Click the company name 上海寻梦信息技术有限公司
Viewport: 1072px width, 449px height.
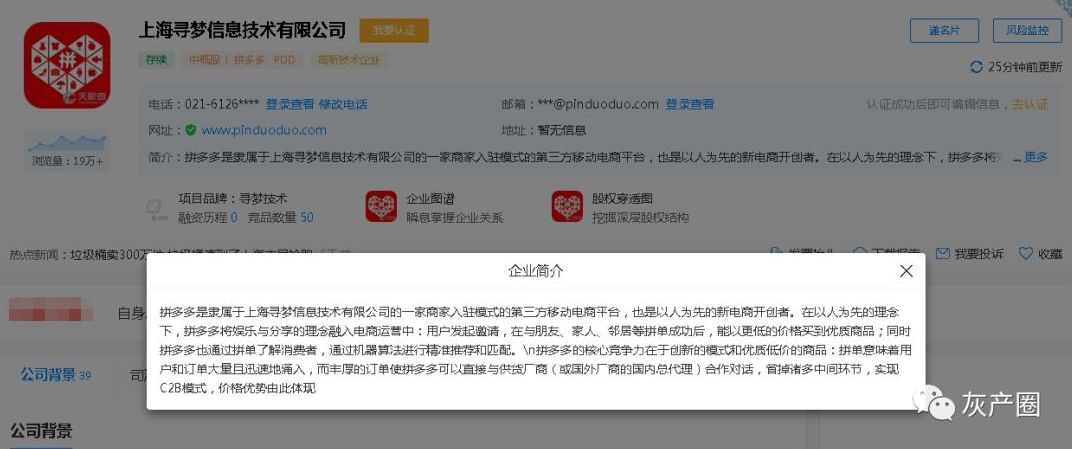pos(242,30)
